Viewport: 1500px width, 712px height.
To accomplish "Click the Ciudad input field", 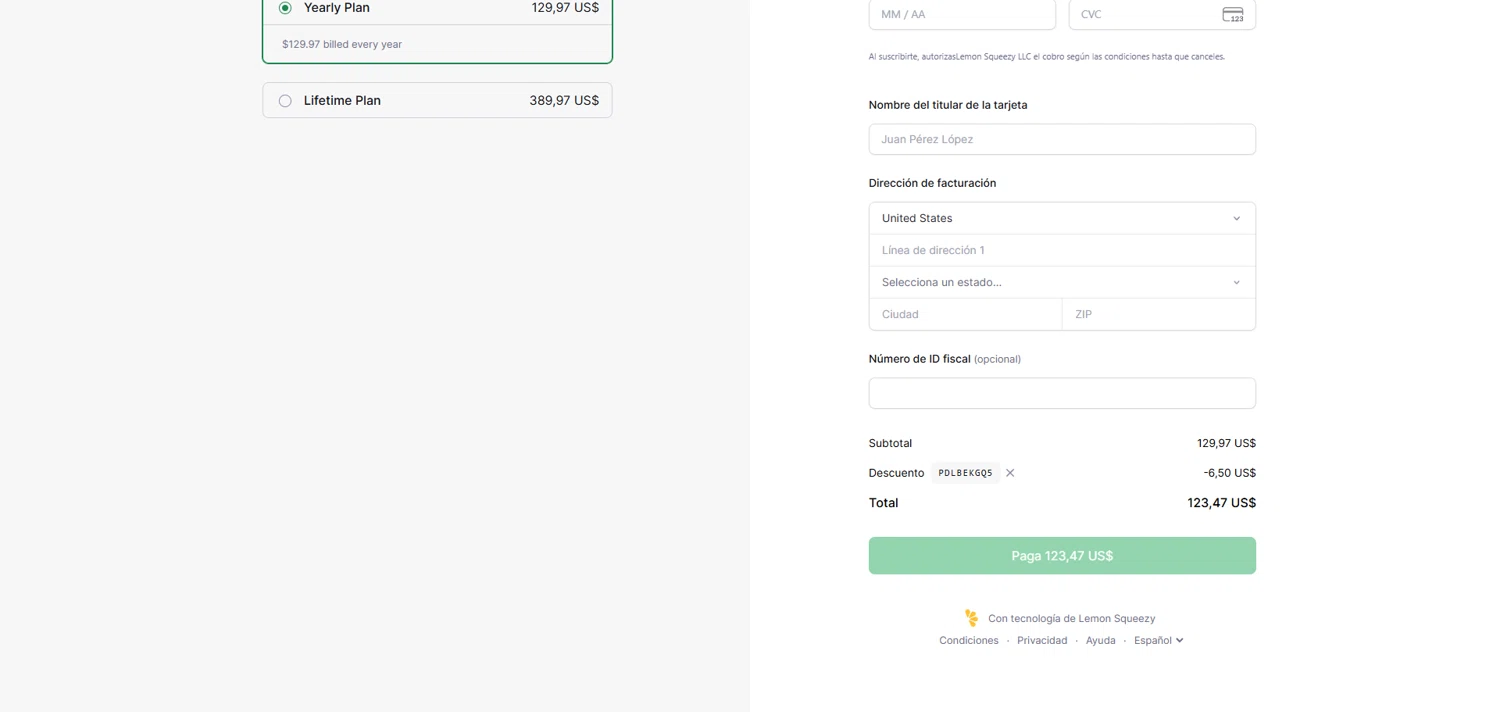I will click(965, 314).
